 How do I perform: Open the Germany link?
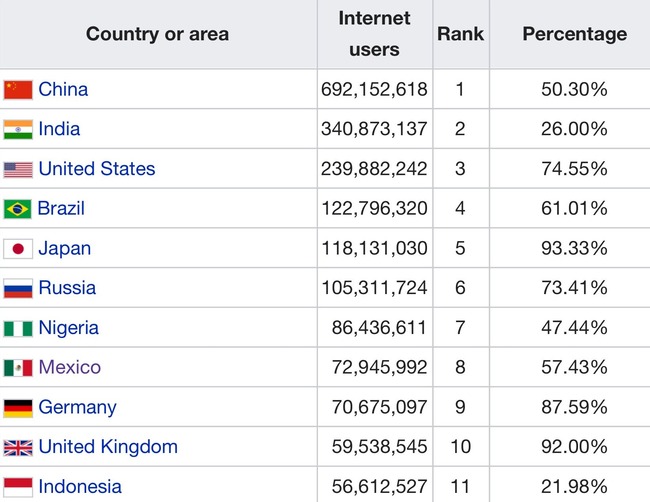pos(78,407)
